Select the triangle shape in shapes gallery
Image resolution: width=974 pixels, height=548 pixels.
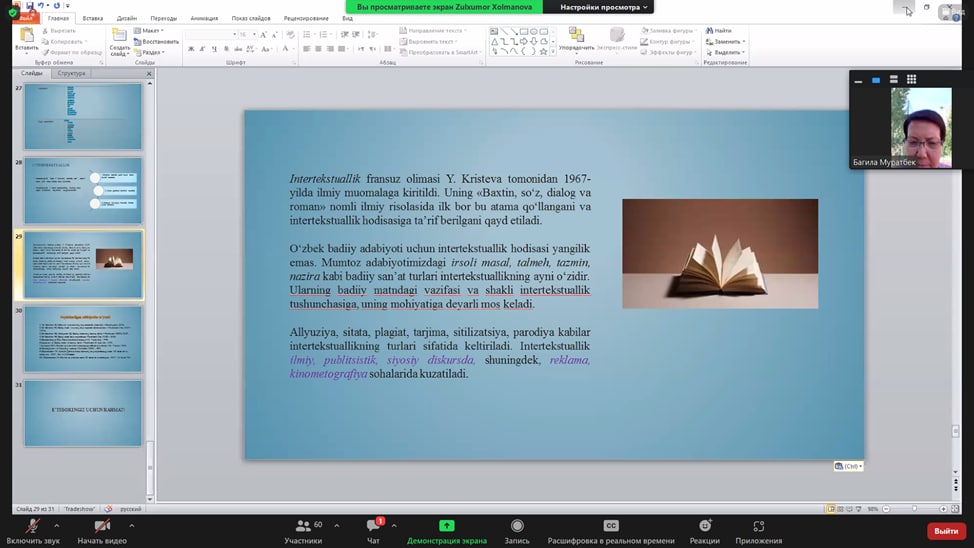[x=494, y=42]
